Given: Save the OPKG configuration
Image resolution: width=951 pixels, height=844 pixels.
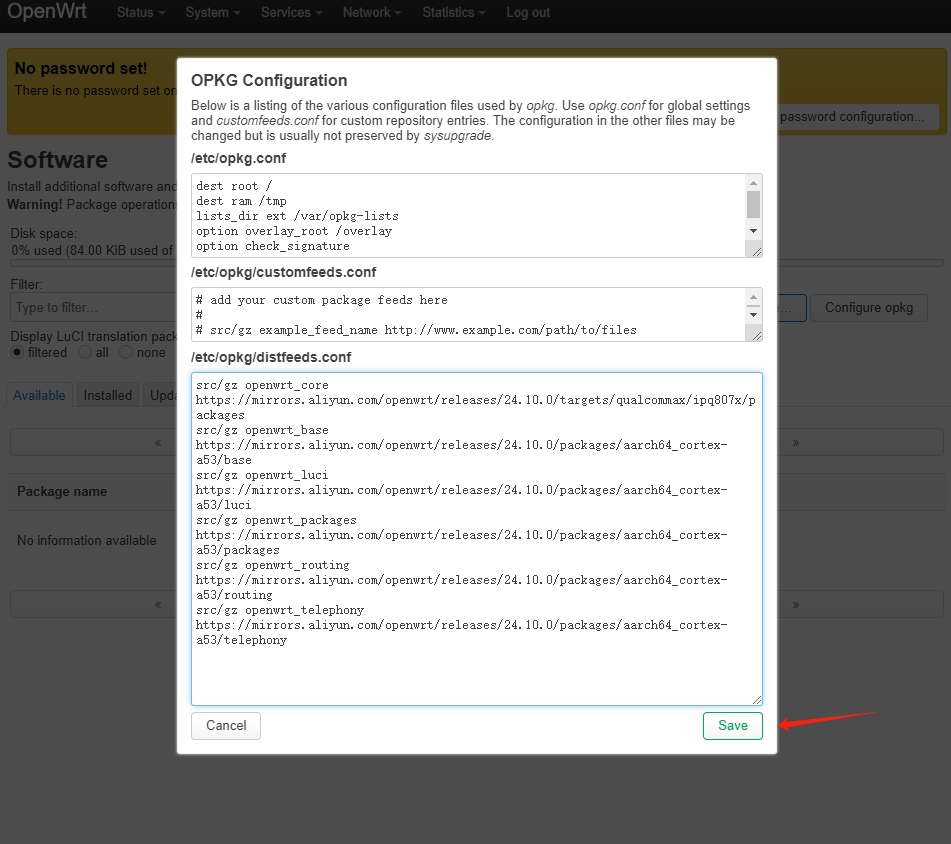Looking at the screenshot, I should click(x=732, y=726).
